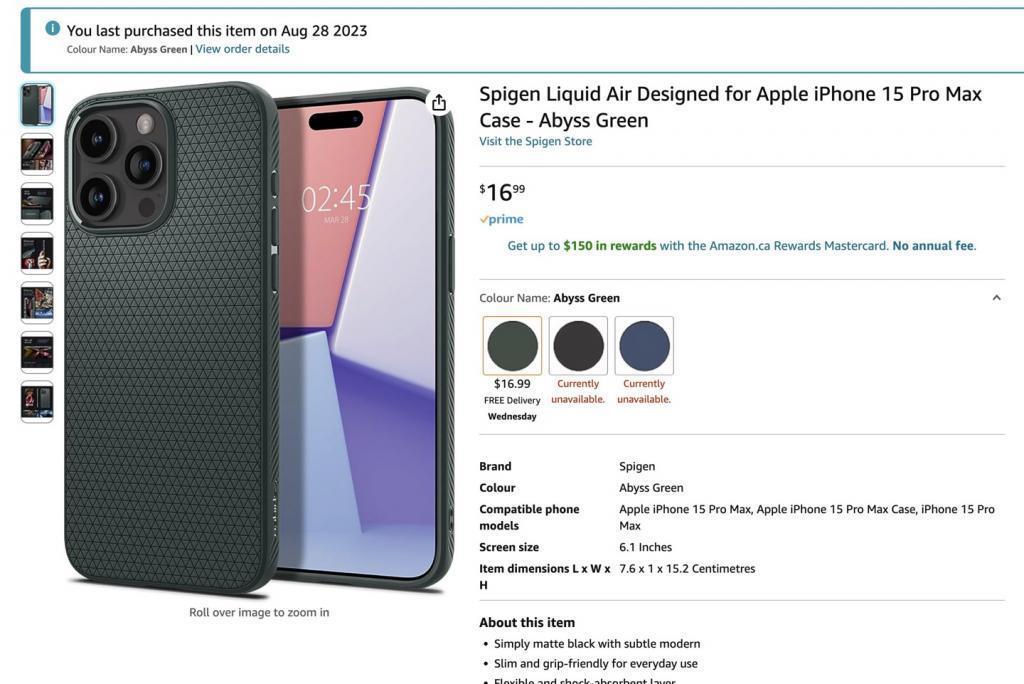Select the first gallery thumbnail
Viewport: 1024px width, 684px height.
(x=36, y=105)
